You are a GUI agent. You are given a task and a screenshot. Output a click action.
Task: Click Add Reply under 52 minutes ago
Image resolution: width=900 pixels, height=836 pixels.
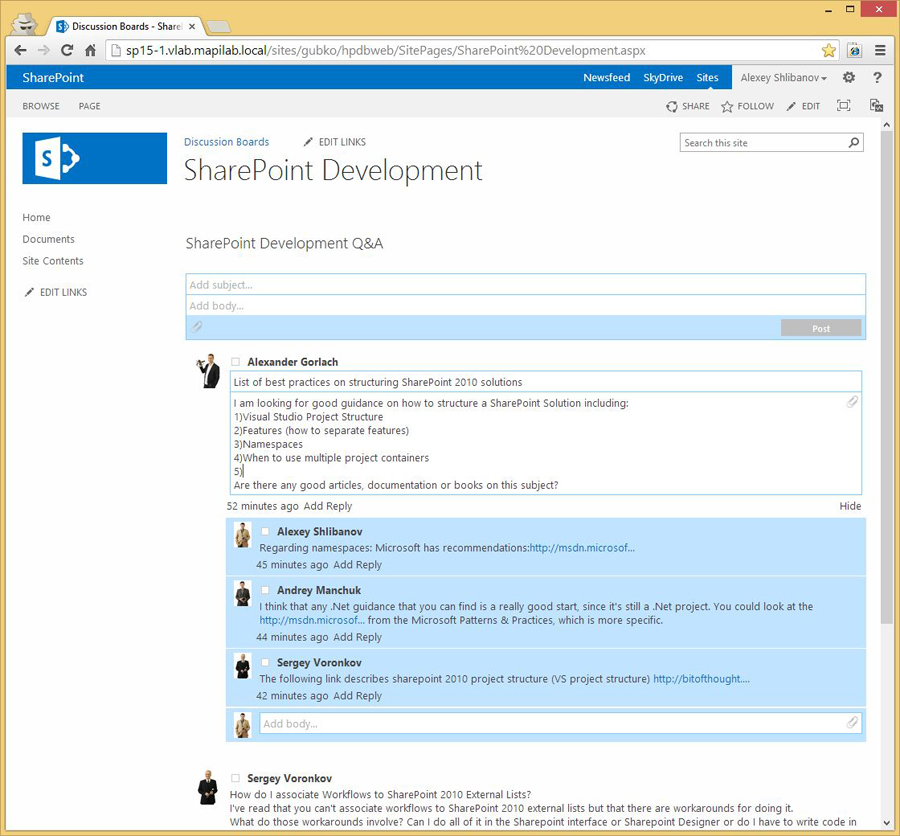(x=328, y=506)
